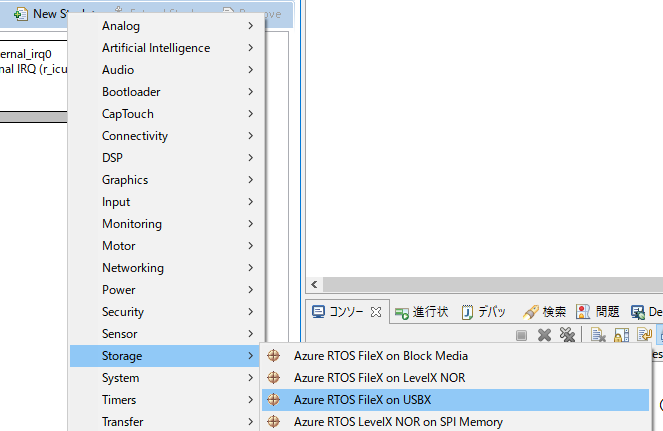Open the System submenu
663x431 pixels.
(x=164, y=378)
